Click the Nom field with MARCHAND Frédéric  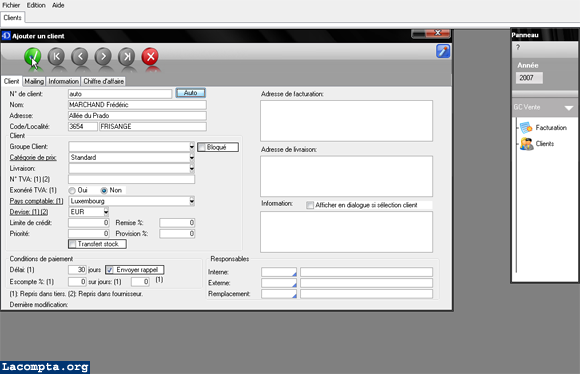pos(137,105)
